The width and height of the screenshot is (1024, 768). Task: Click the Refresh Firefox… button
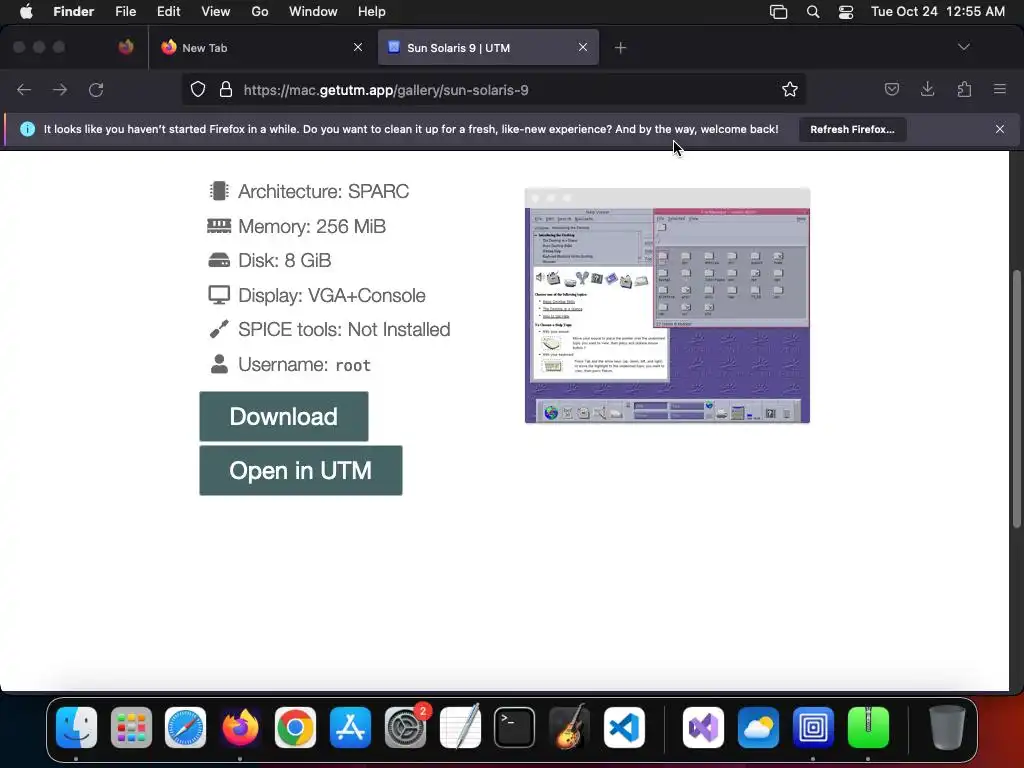pyautogui.click(x=852, y=129)
